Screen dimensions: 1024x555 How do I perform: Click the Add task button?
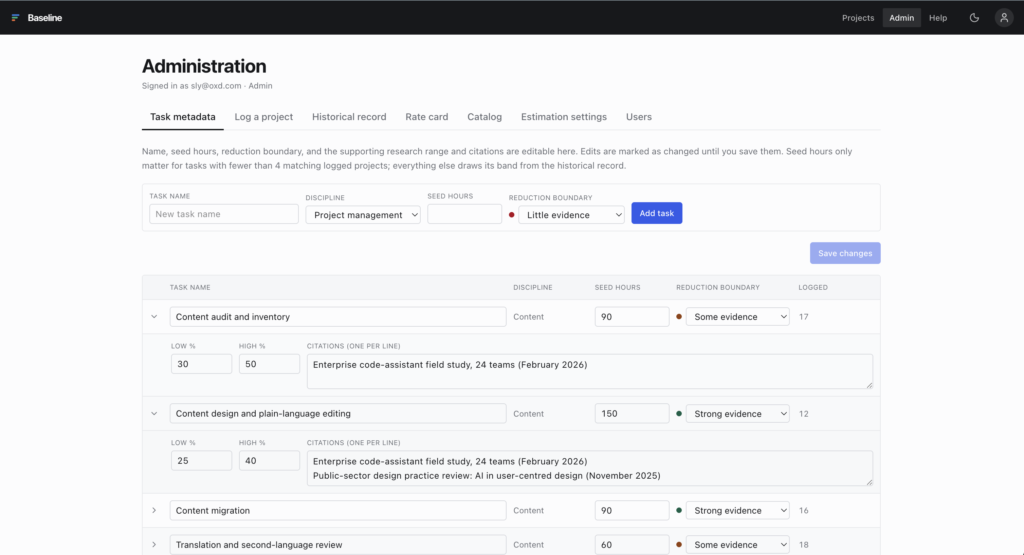[656, 214]
